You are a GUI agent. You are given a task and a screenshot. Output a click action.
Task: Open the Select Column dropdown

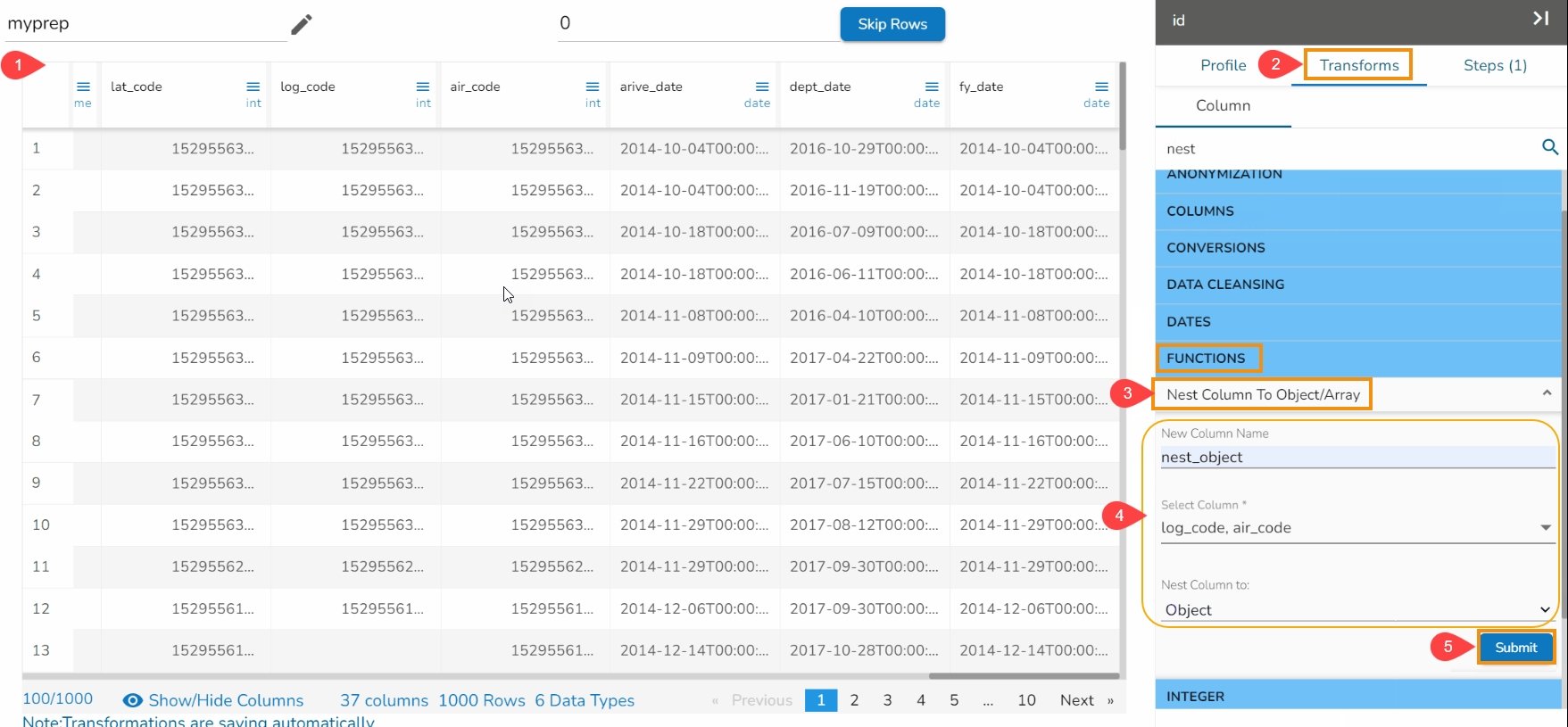coord(1545,528)
